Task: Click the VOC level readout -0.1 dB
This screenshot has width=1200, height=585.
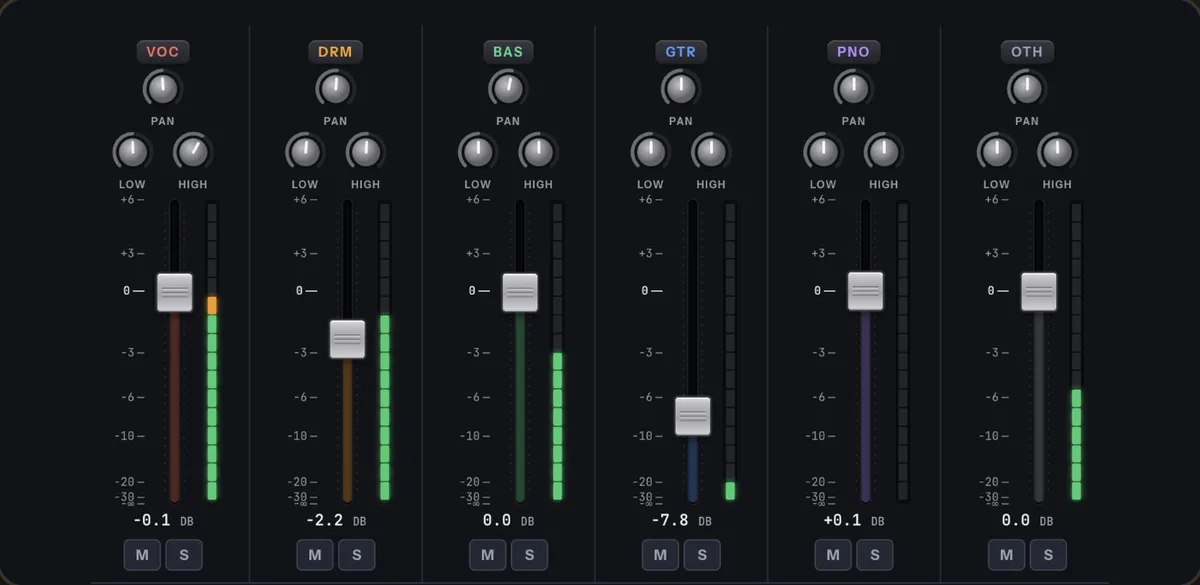Action: [x=164, y=520]
